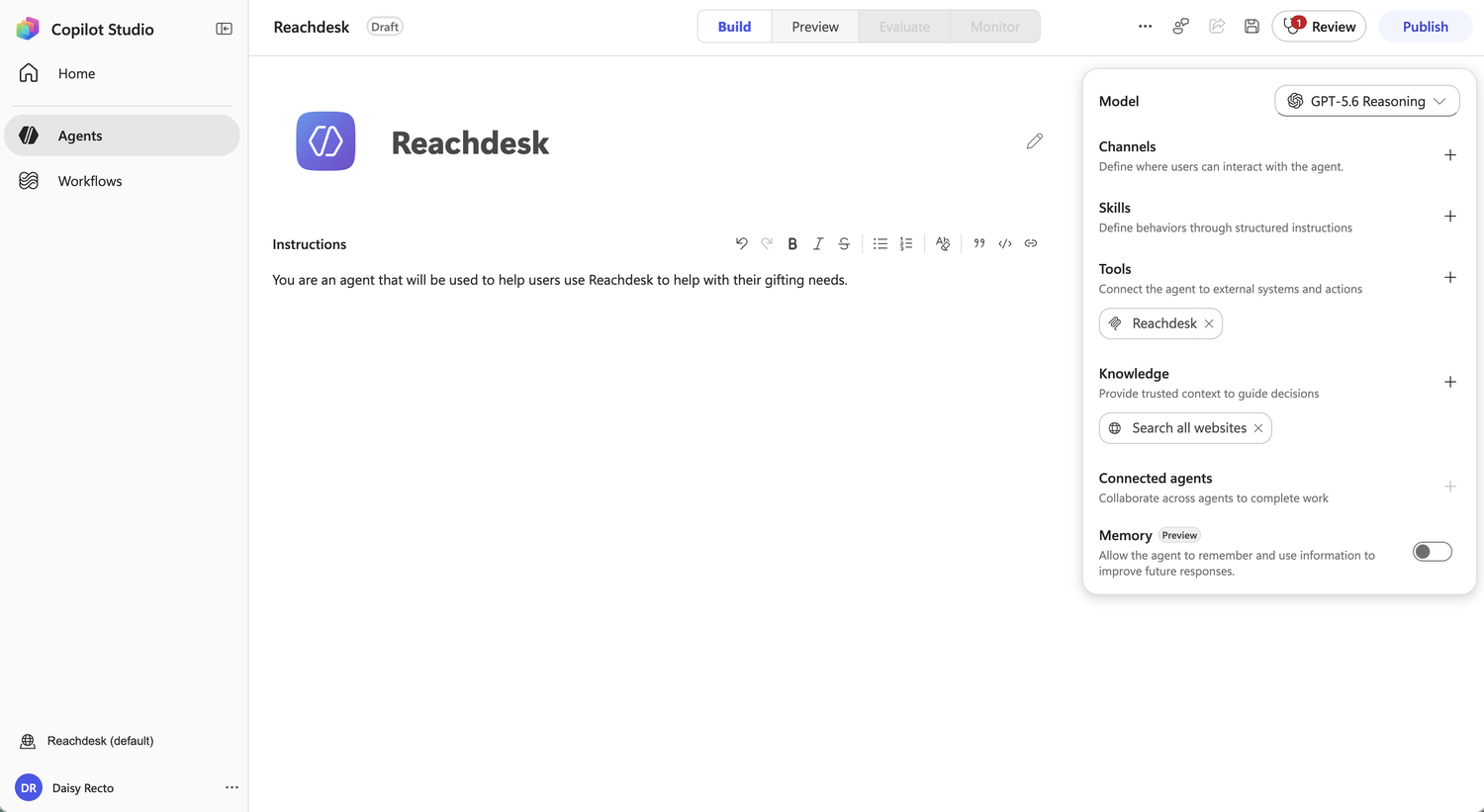Open the more options ellipsis in header
The height and width of the screenshot is (812, 1484).
point(1145,27)
